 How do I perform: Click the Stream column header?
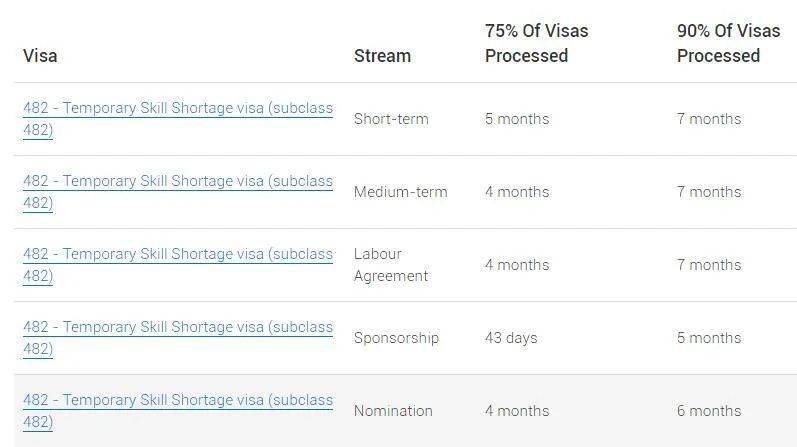(382, 56)
